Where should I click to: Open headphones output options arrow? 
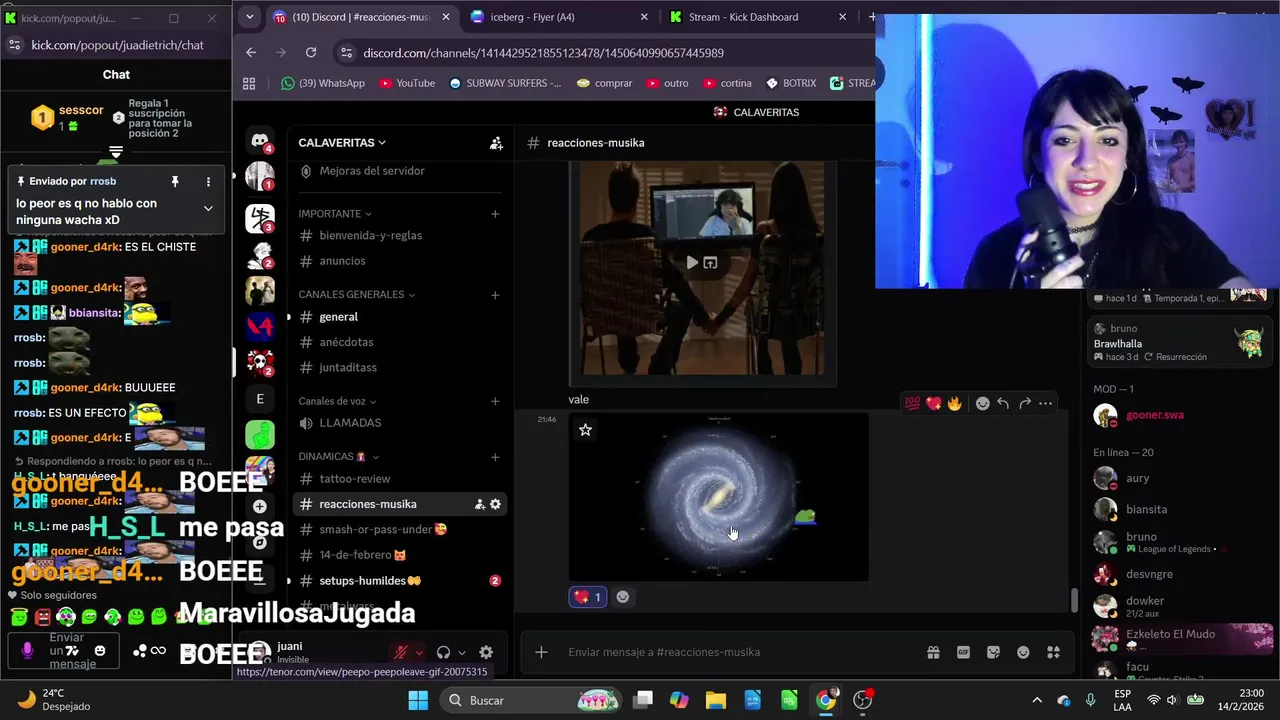tap(461, 653)
